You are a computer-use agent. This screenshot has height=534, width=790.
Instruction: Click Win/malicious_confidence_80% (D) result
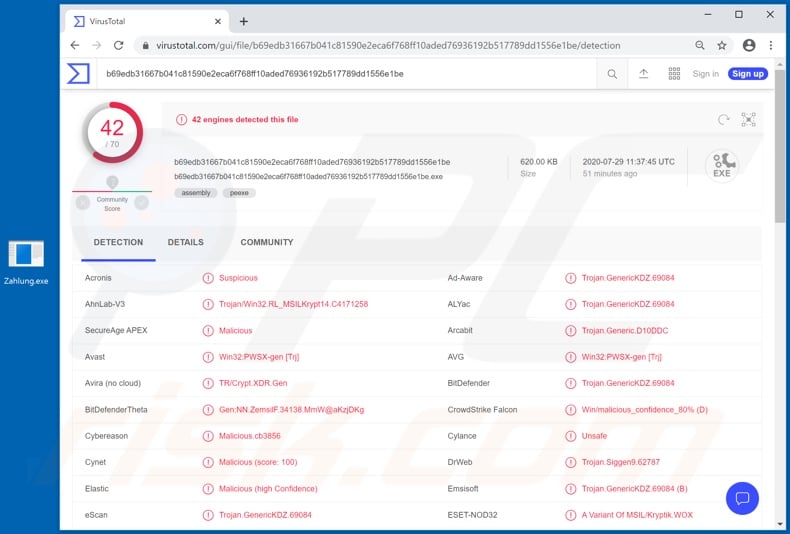click(644, 410)
